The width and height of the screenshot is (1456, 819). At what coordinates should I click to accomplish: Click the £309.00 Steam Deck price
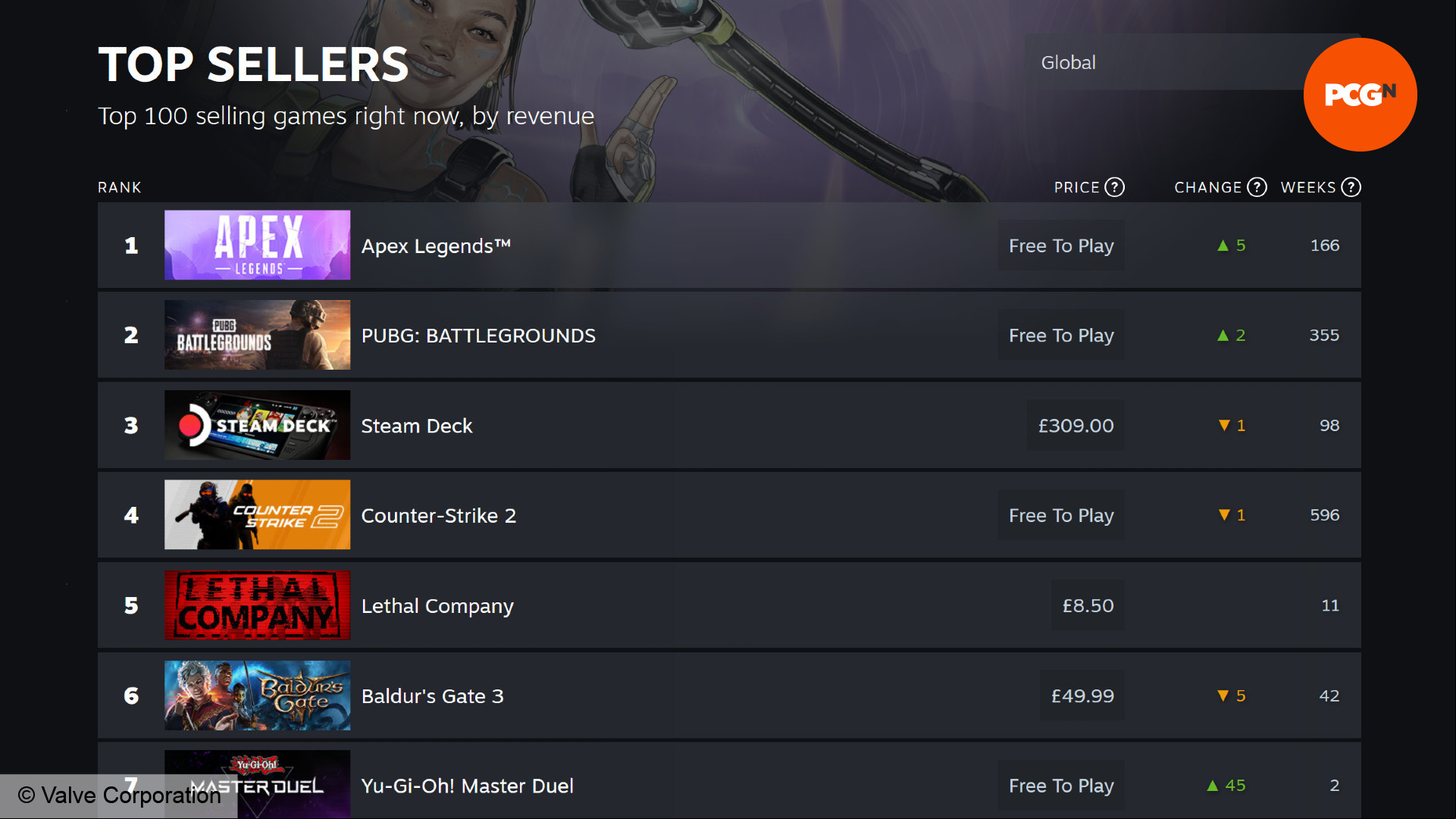1076,426
